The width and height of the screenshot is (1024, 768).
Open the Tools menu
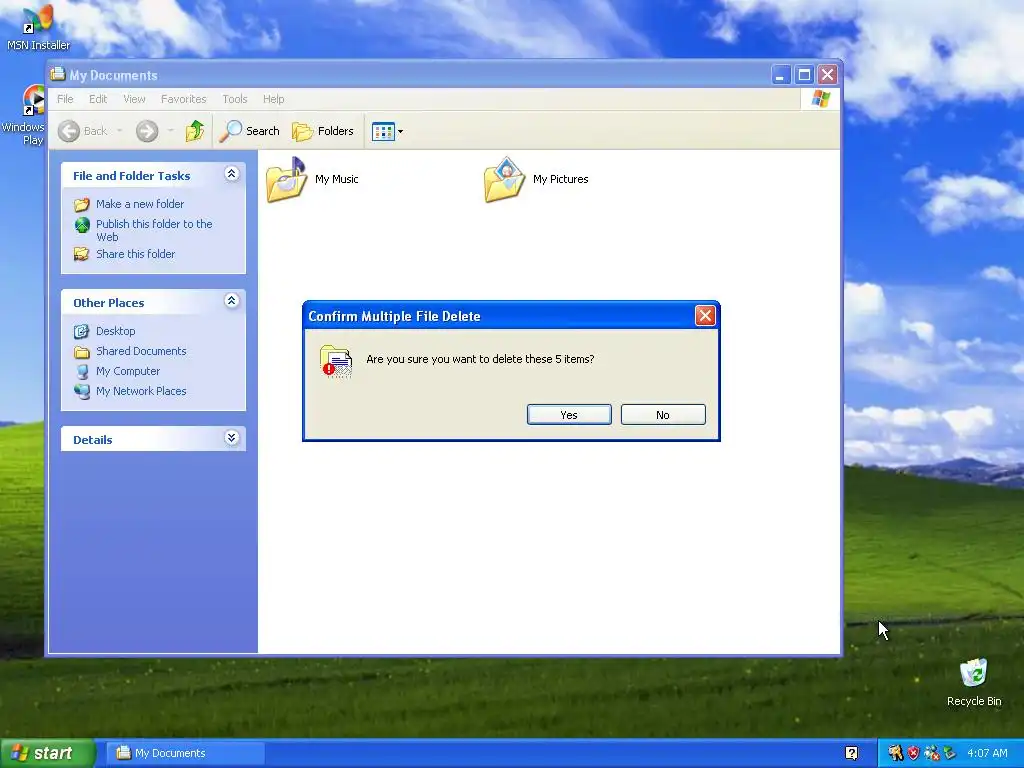(234, 99)
